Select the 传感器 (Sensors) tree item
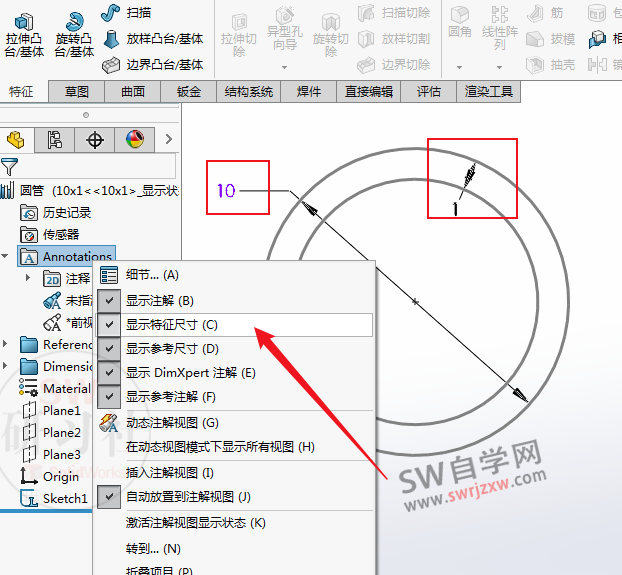 click(50, 235)
